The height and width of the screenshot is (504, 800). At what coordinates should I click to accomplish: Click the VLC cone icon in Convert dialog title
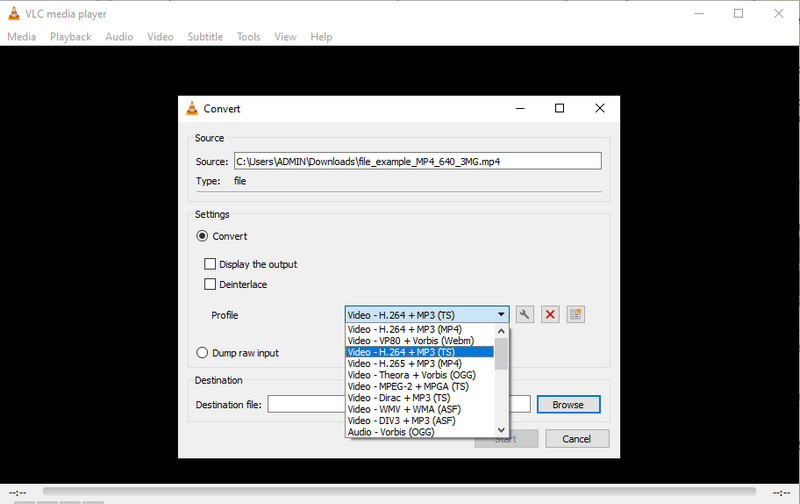pyautogui.click(x=192, y=108)
